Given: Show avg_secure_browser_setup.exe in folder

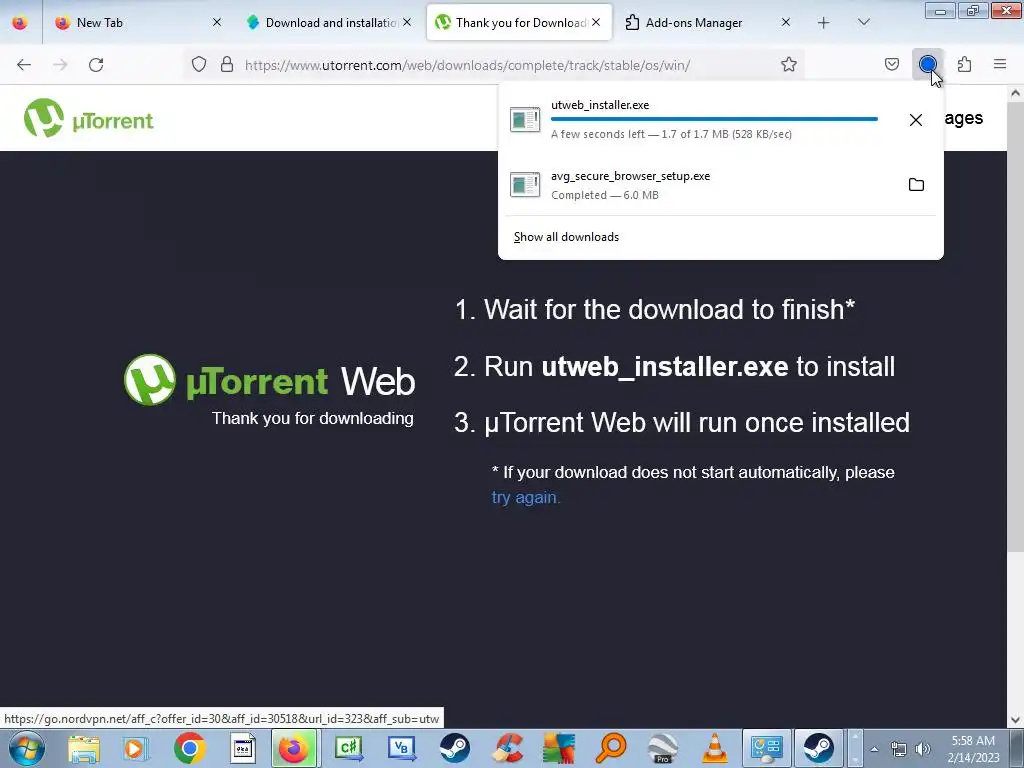Looking at the screenshot, I should coord(916,185).
